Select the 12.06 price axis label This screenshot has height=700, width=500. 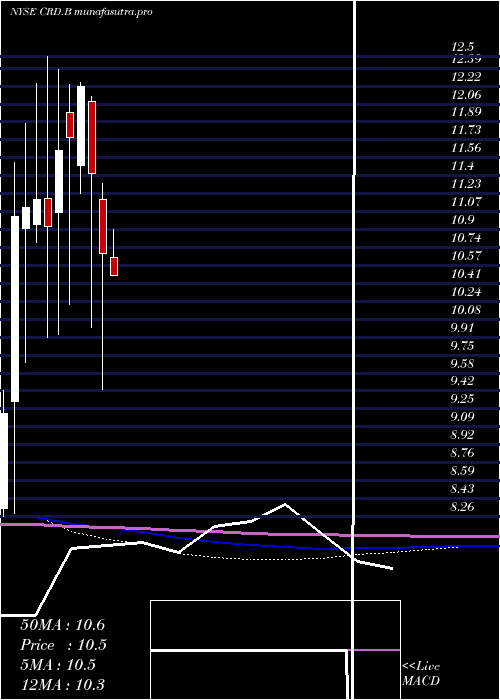pos(466,95)
